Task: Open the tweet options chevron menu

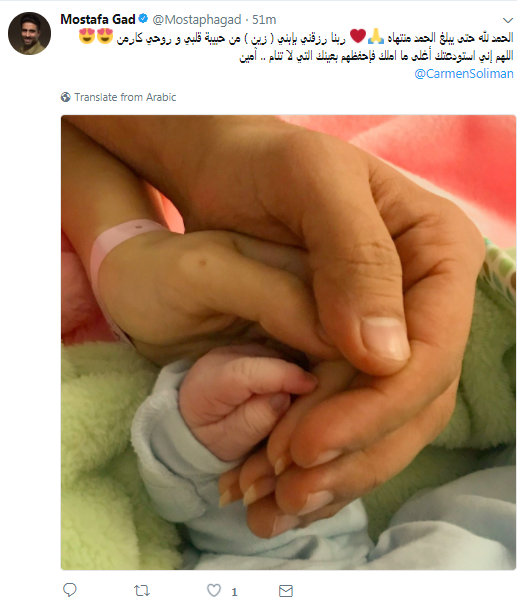Action: [x=507, y=20]
